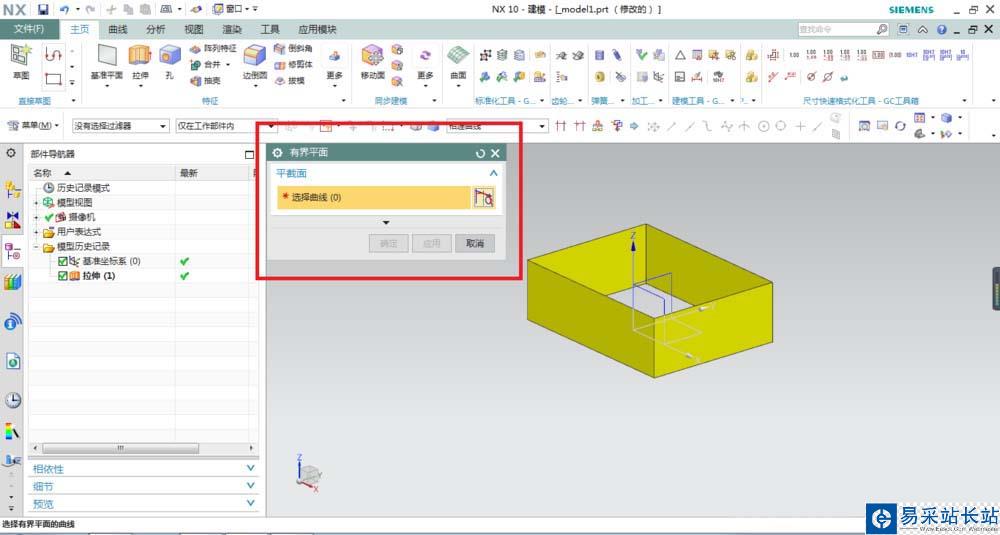Open the 仅在工作部件内 scope dropdown
This screenshot has width=1000, height=535.
[x=226, y=126]
